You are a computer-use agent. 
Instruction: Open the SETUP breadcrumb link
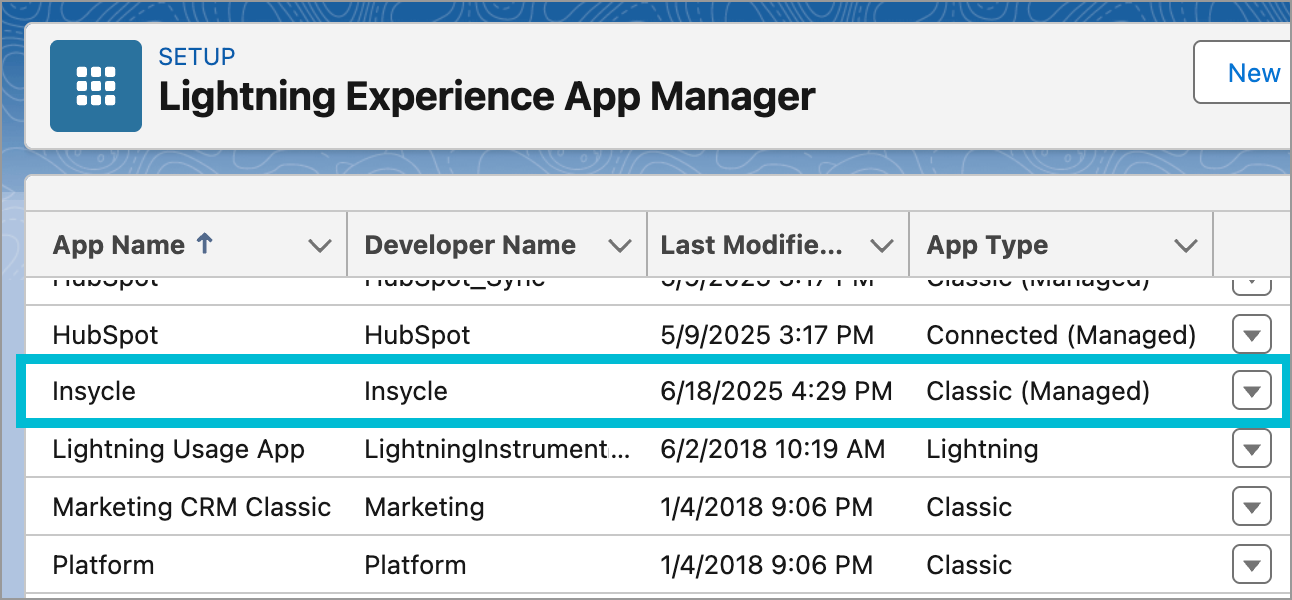click(x=197, y=57)
